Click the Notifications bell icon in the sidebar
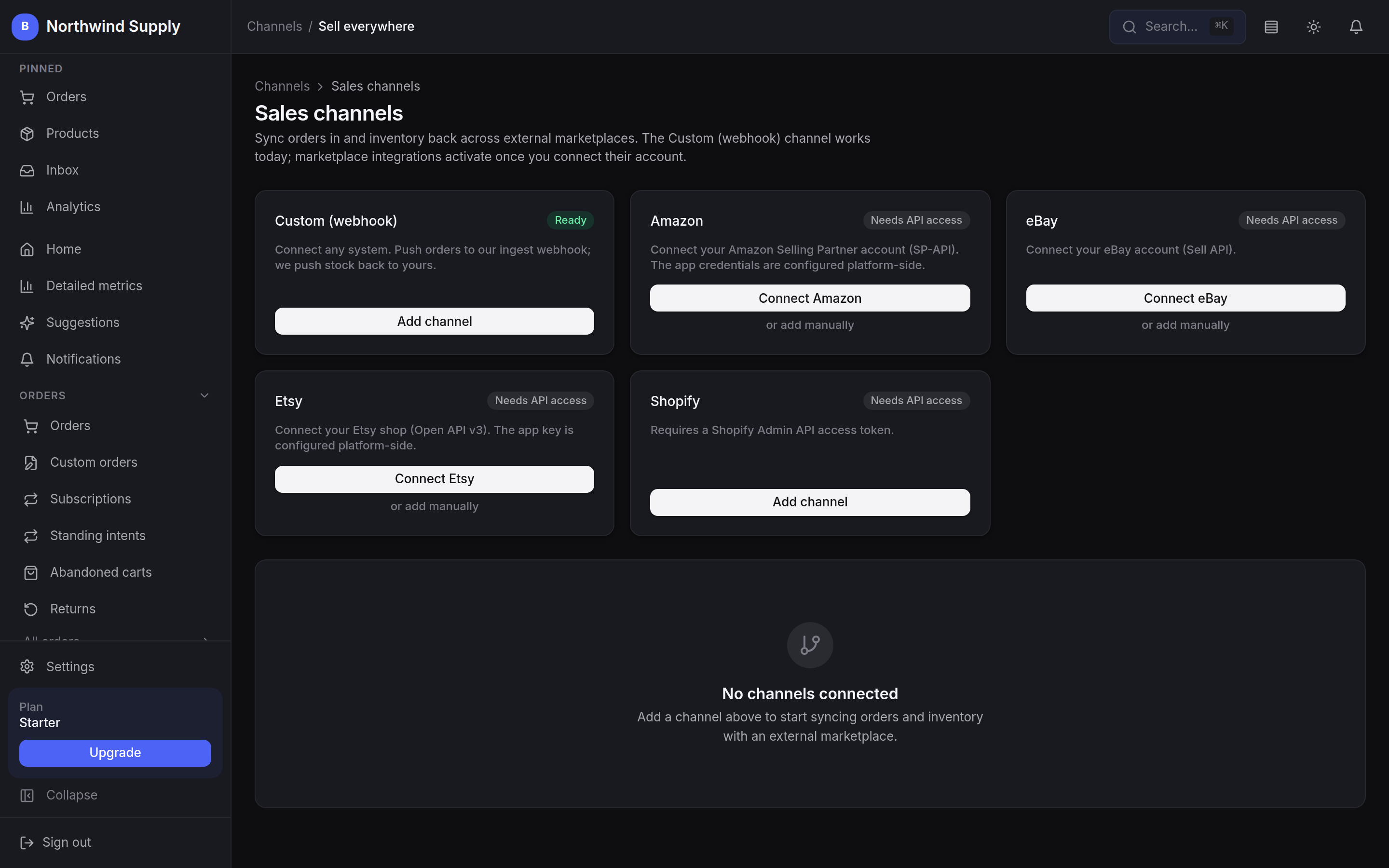This screenshot has width=1389, height=868. click(27, 360)
